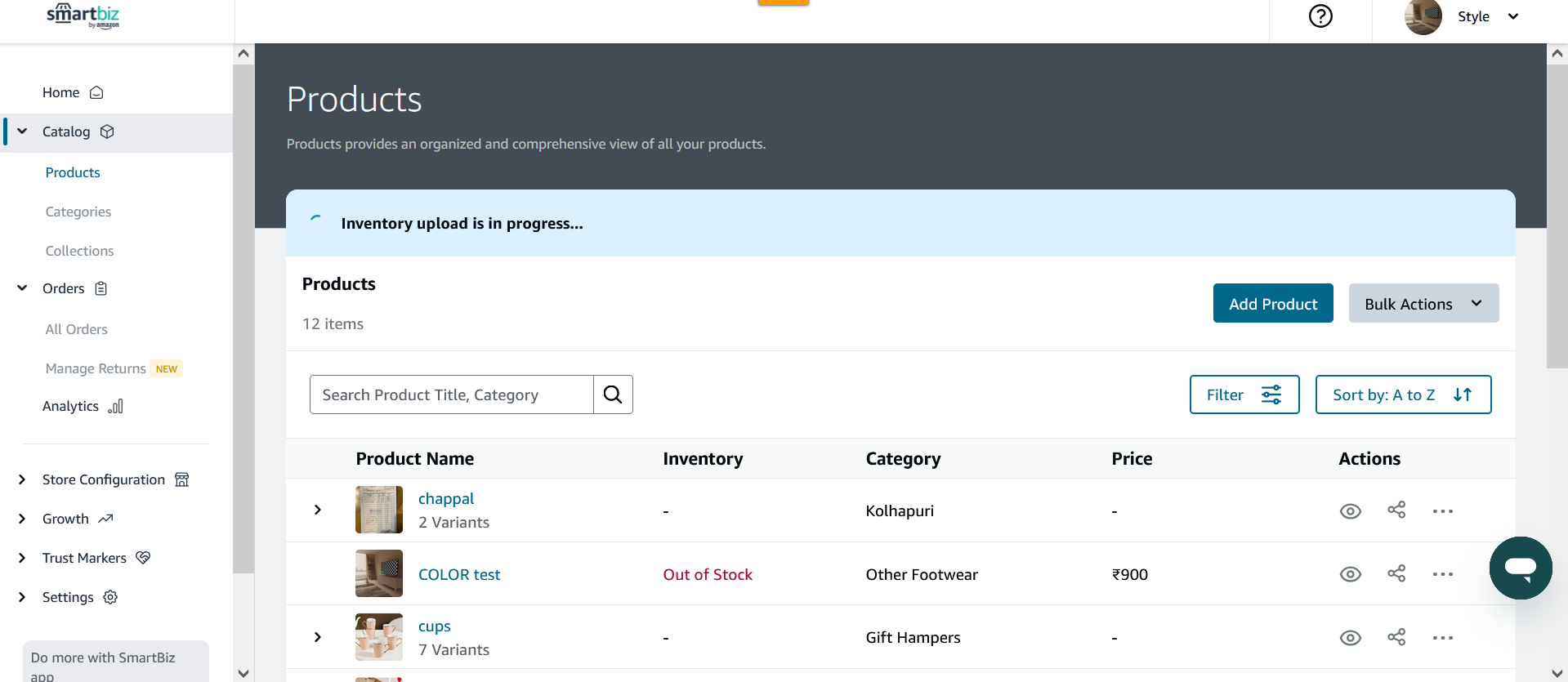Screen dimensions: 1568x682
Task: Expand the Growth section chevron
Action: pos(22,519)
